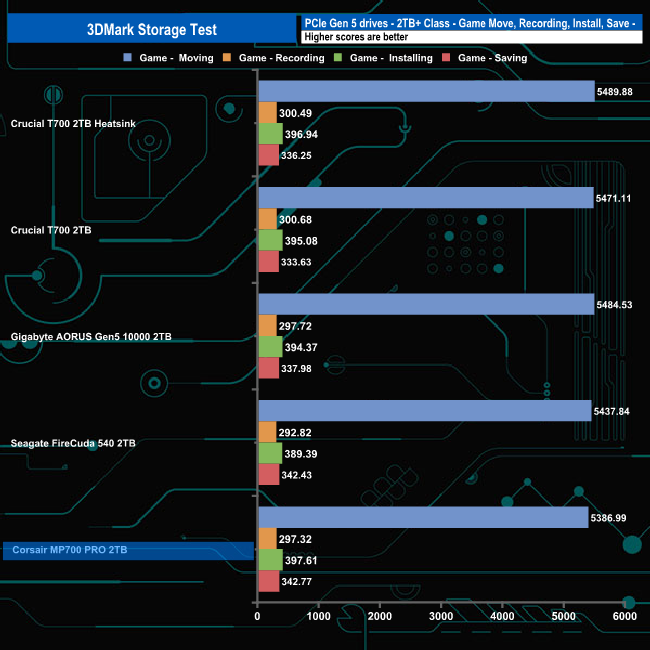
Task: Click the value 333.63
Action: click(x=296, y=262)
